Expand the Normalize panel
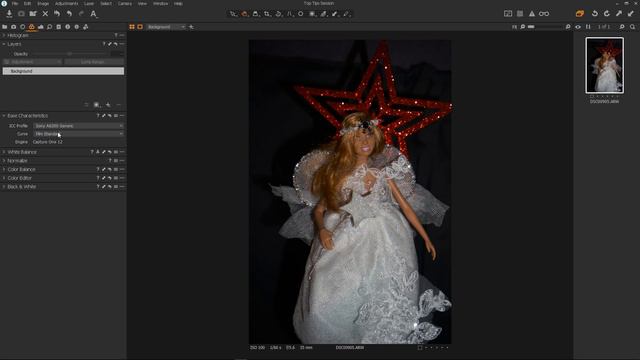This screenshot has width=640, height=360. (x=4, y=161)
